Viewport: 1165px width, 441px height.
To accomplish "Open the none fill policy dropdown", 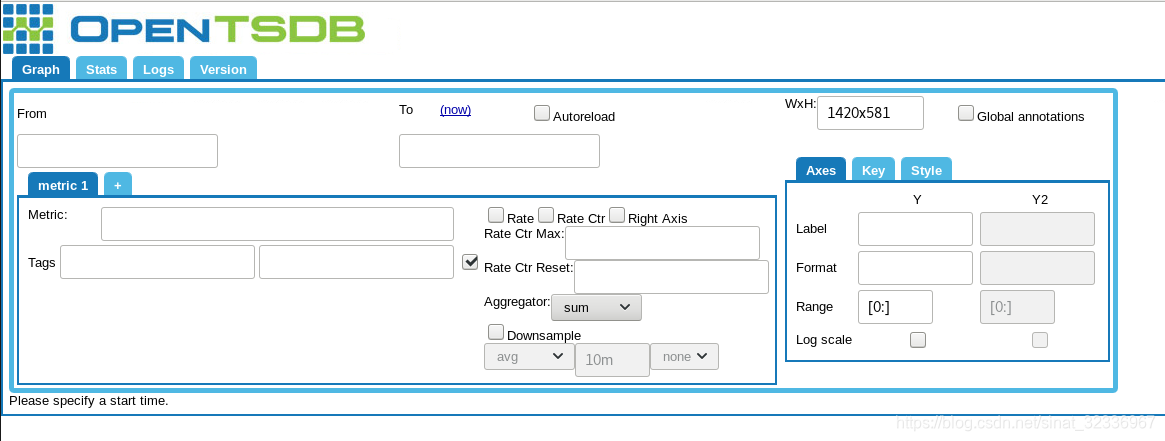I will (684, 356).
